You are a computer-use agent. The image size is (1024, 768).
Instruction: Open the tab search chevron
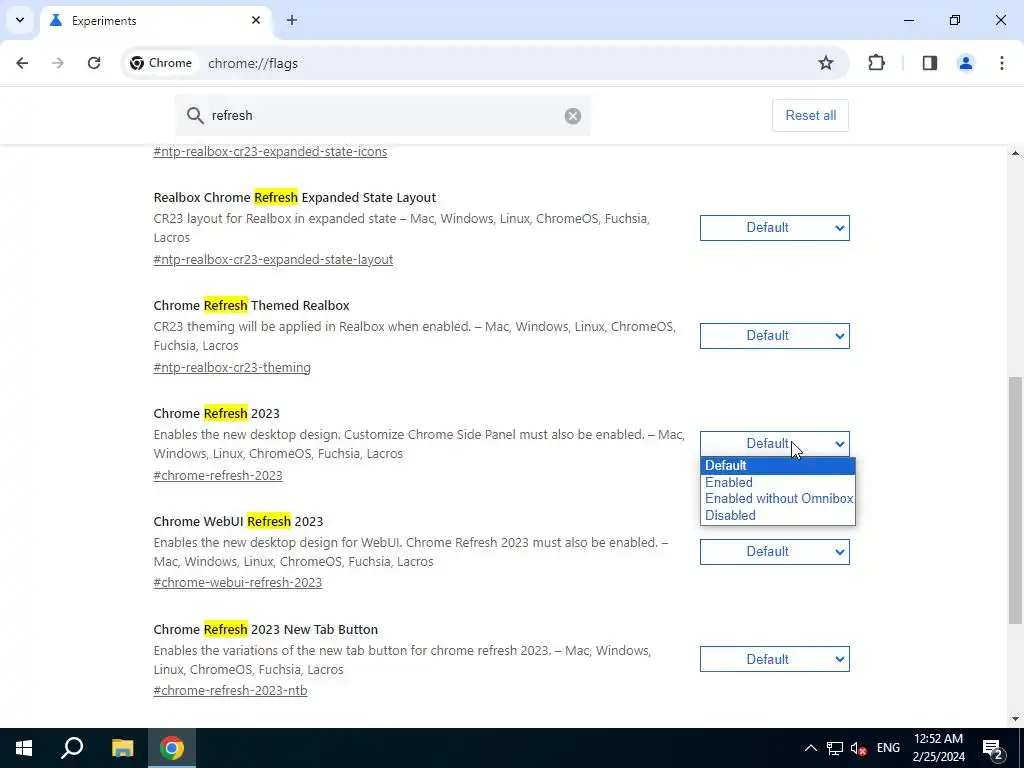(20, 20)
